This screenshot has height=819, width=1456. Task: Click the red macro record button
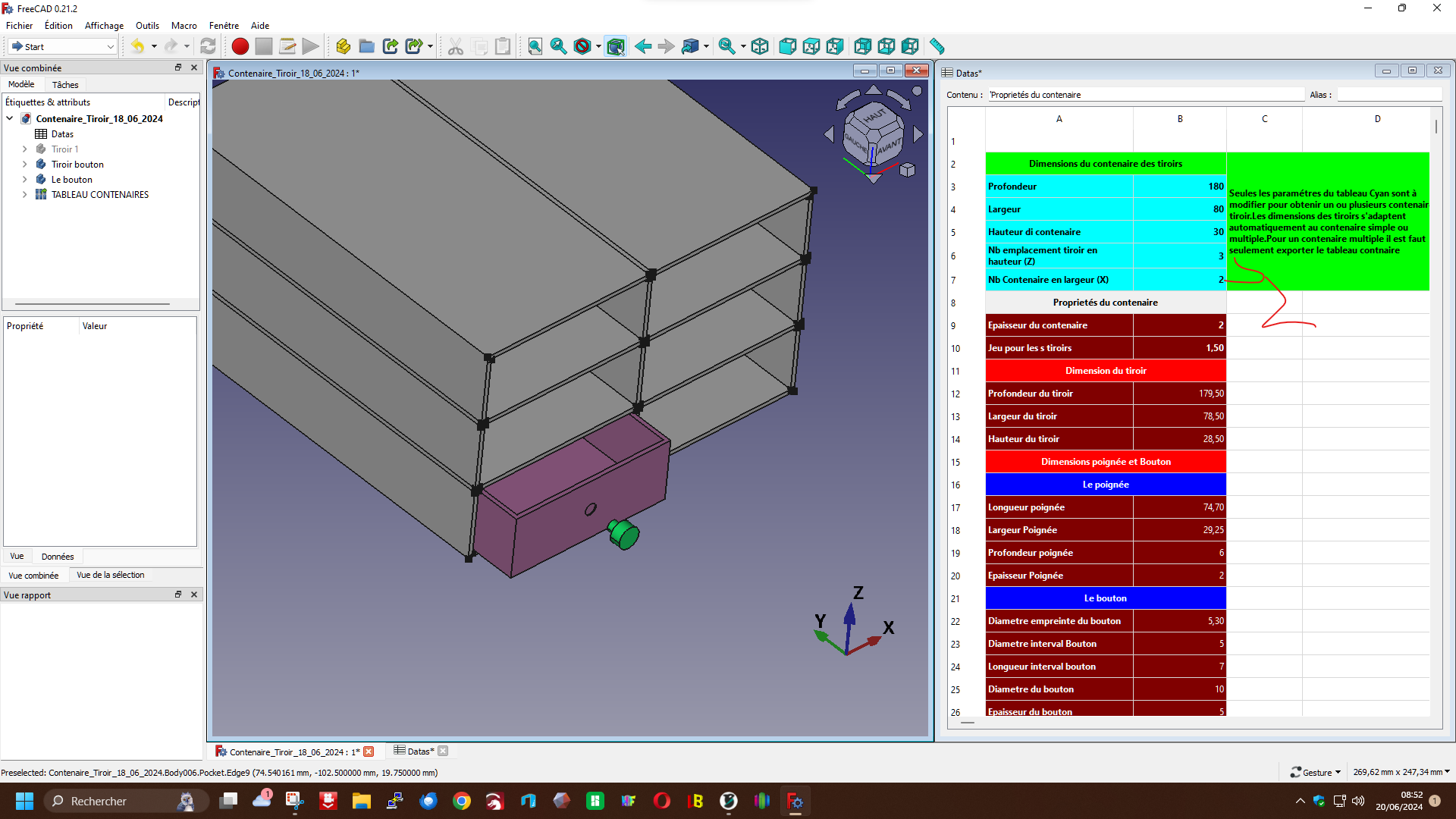click(x=240, y=46)
